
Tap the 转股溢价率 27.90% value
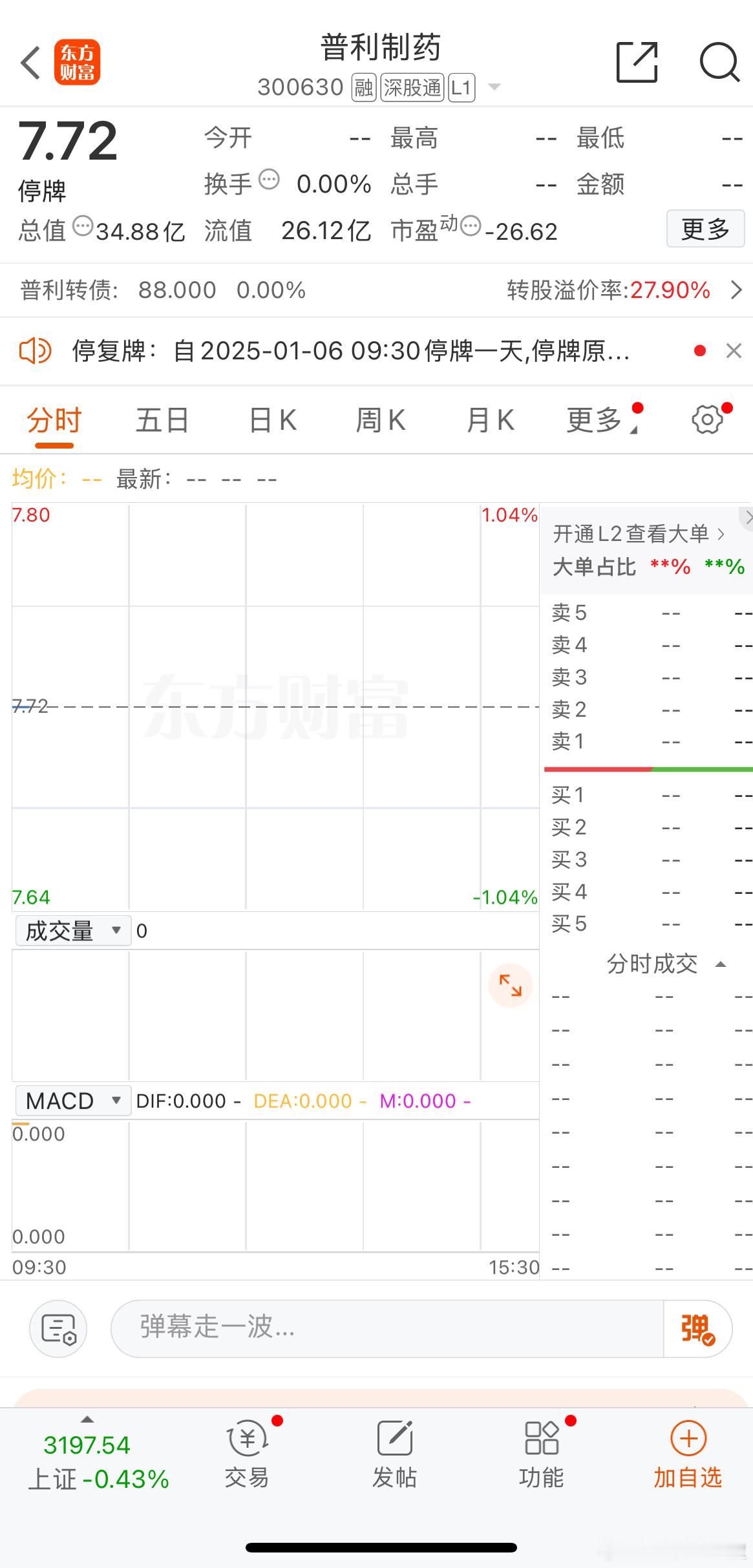click(x=670, y=290)
